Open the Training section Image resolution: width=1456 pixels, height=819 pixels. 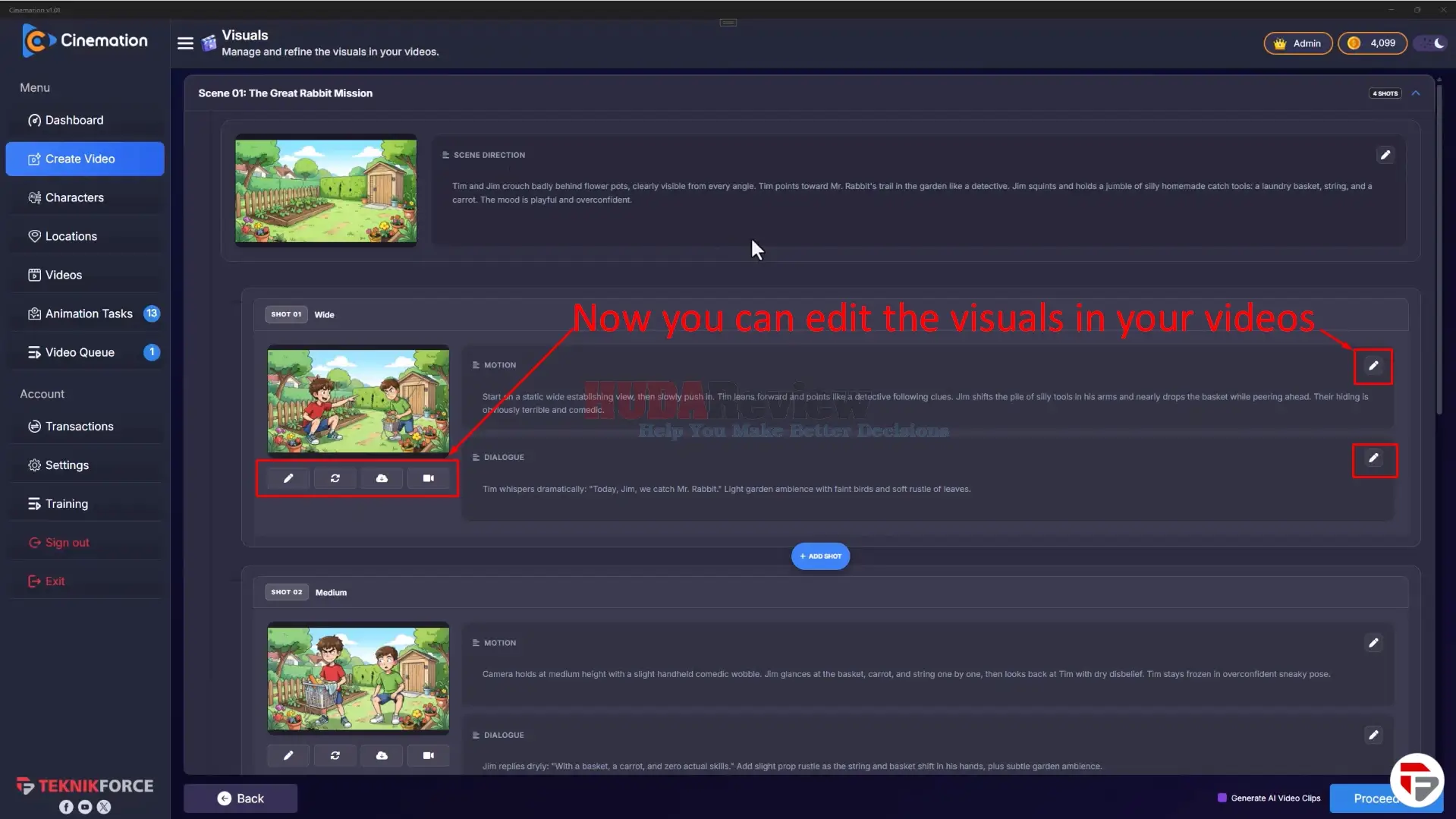85,504
